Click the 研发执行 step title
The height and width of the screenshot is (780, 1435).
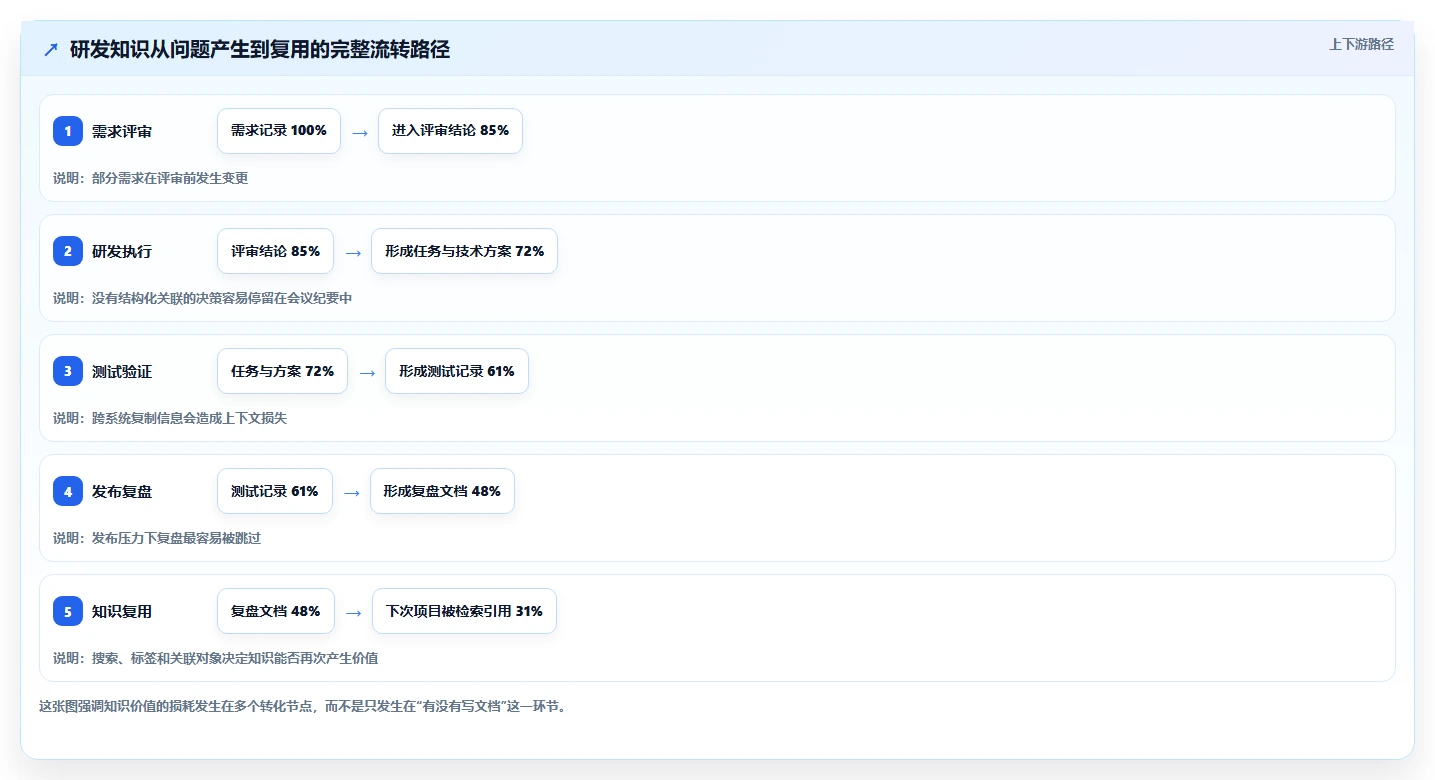[x=122, y=251]
